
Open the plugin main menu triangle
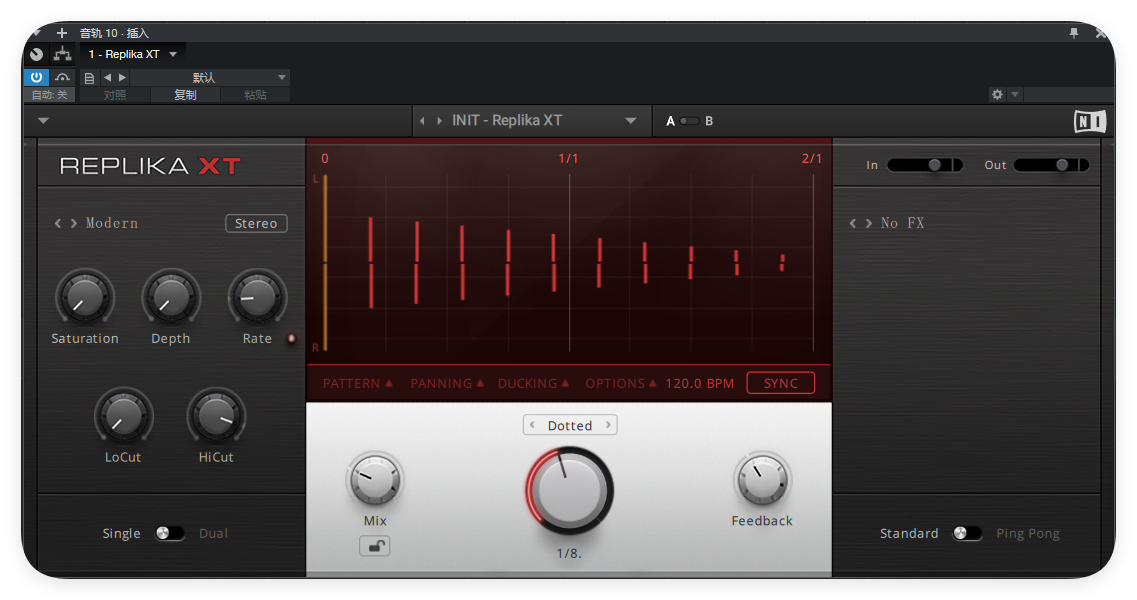44,120
